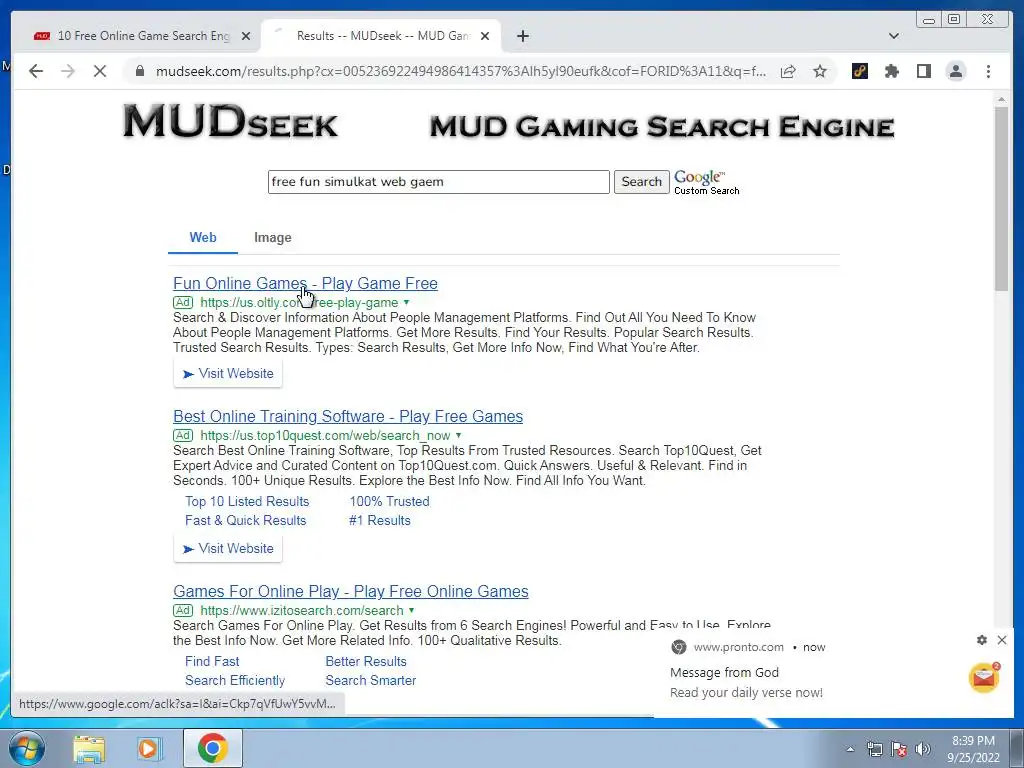The image size is (1024, 768).
Task: Click 'Fast & Quick Results' sitelink
Action: [246, 520]
